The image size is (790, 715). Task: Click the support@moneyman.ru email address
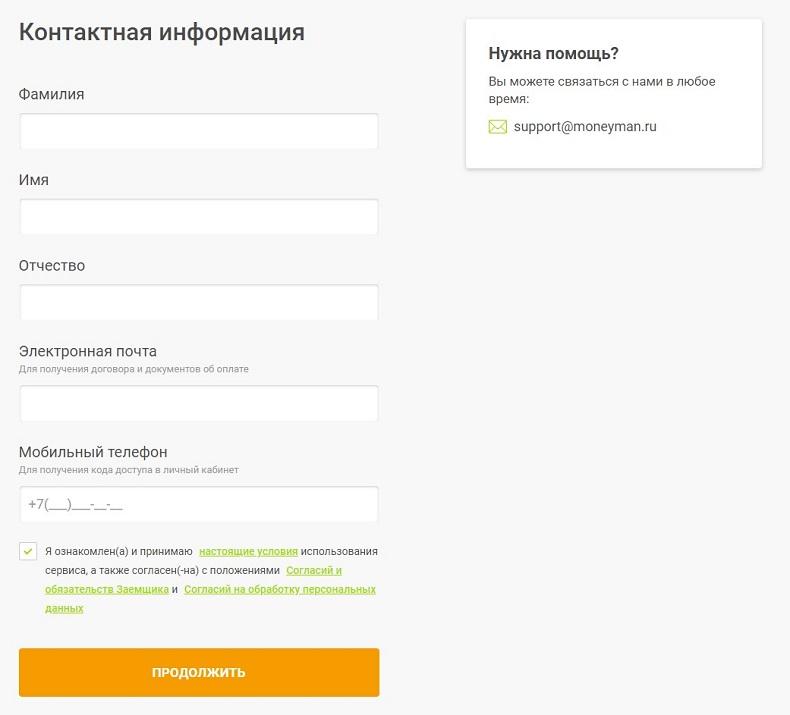coord(585,127)
